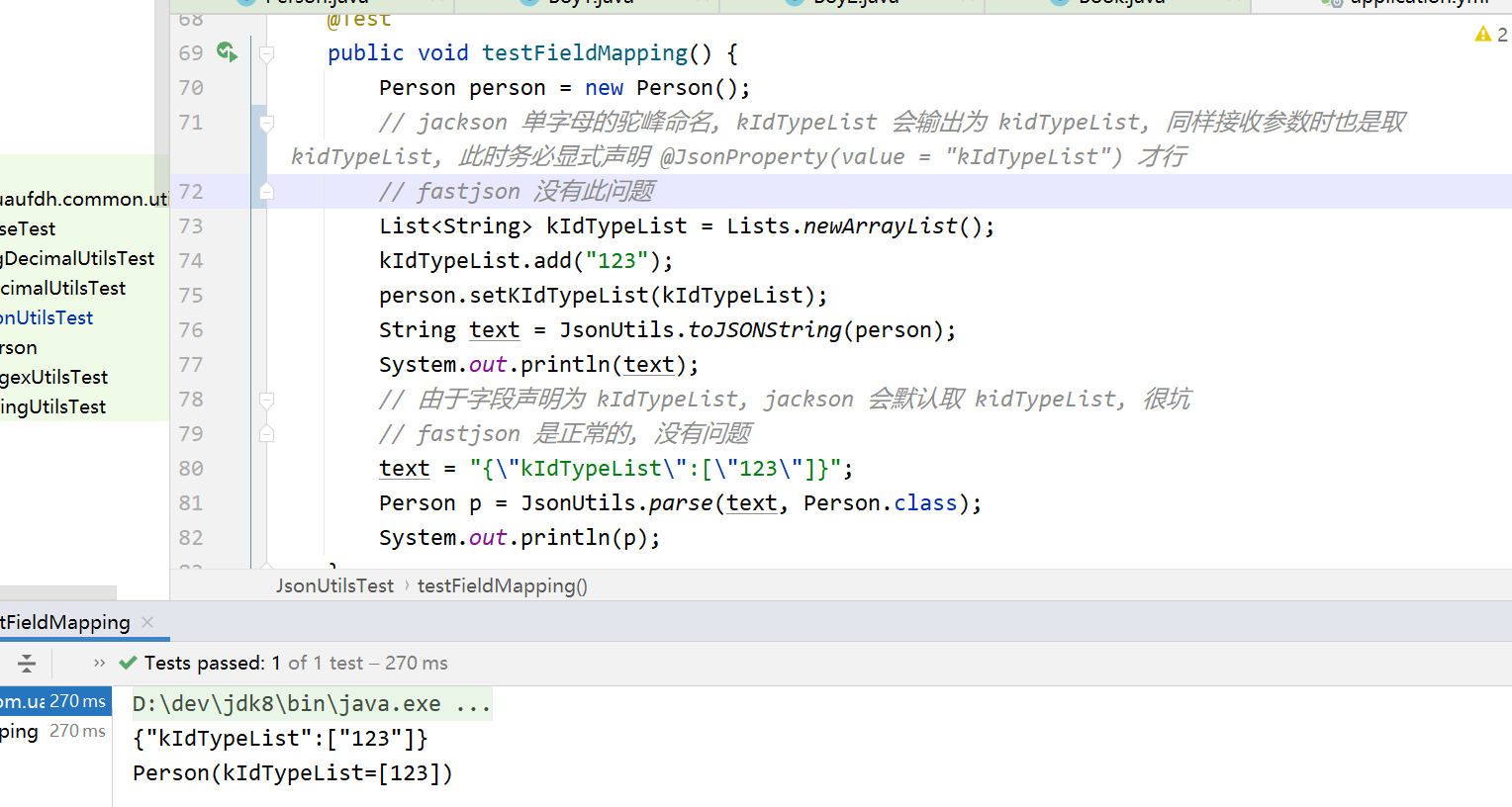Open the blue onUtilsTest project tree item
The width and height of the screenshot is (1512, 807).
pos(47,317)
